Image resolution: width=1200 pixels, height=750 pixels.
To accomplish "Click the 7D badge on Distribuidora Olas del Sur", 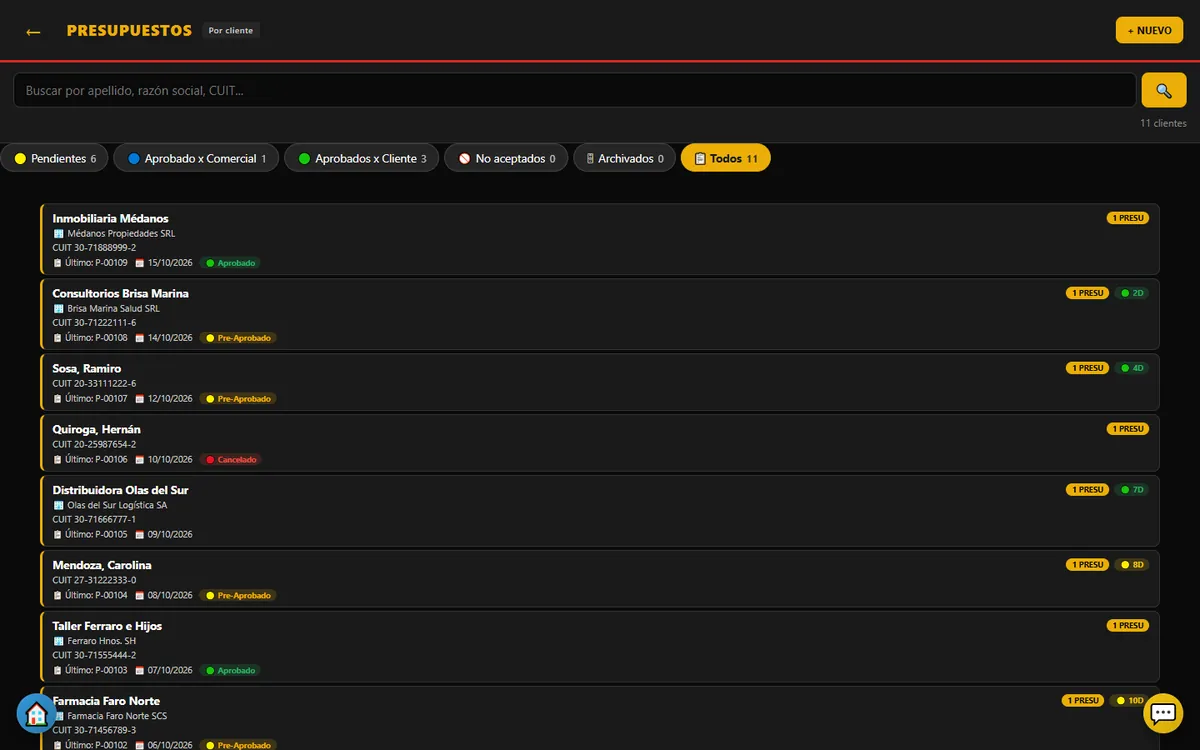I will pyautogui.click(x=1132, y=490).
